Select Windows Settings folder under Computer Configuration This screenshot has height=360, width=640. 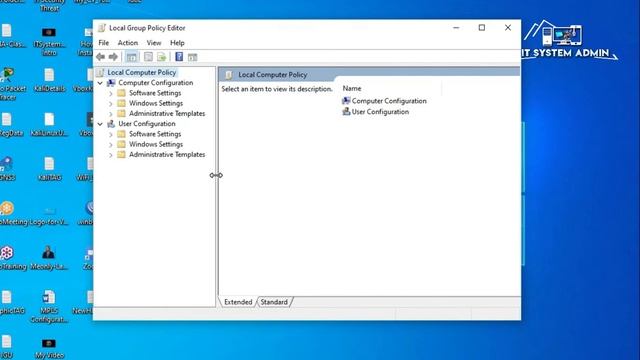tap(156, 103)
